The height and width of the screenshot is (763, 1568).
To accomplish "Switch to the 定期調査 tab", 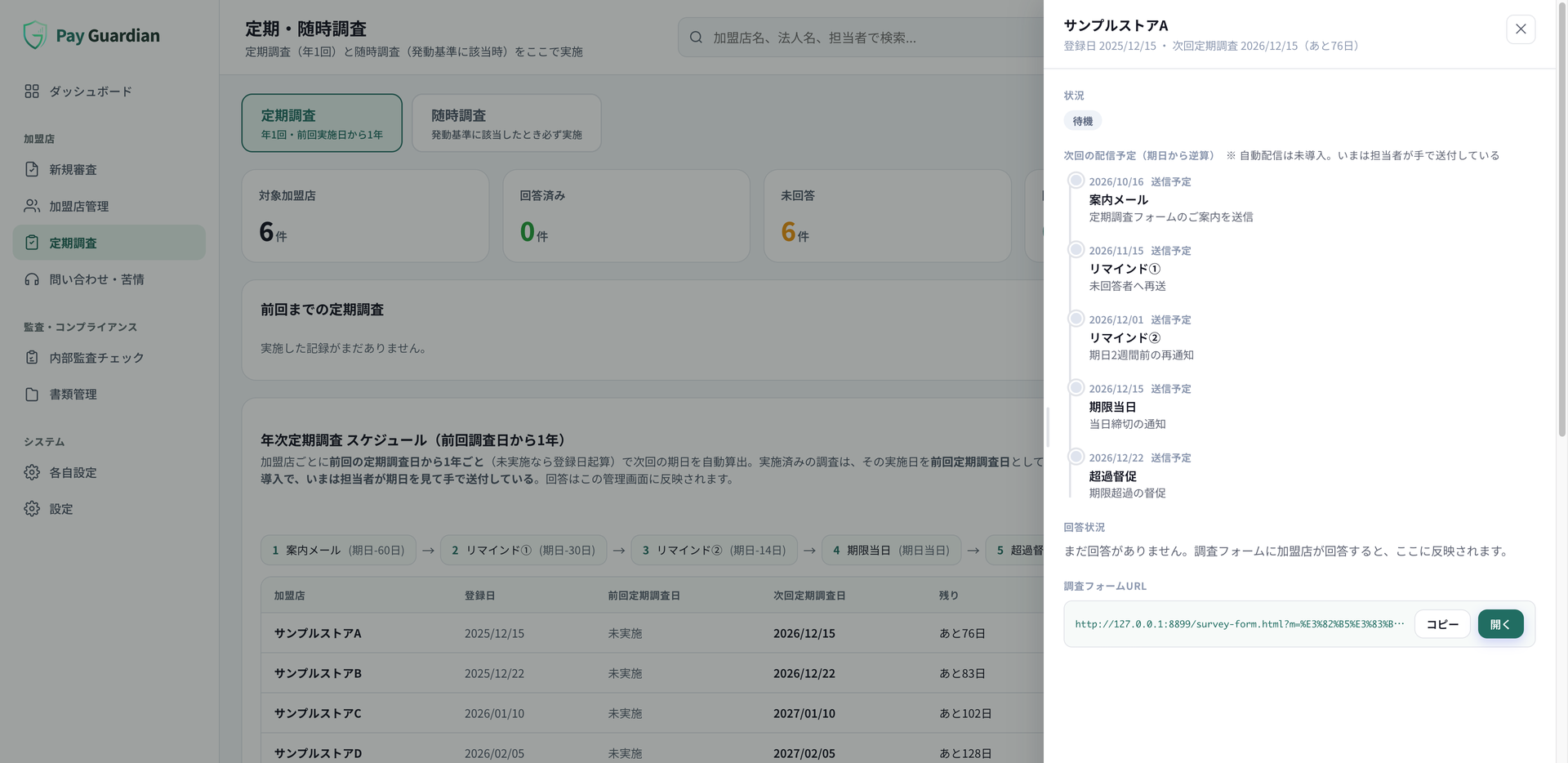I will pyautogui.click(x=322, y=123).
